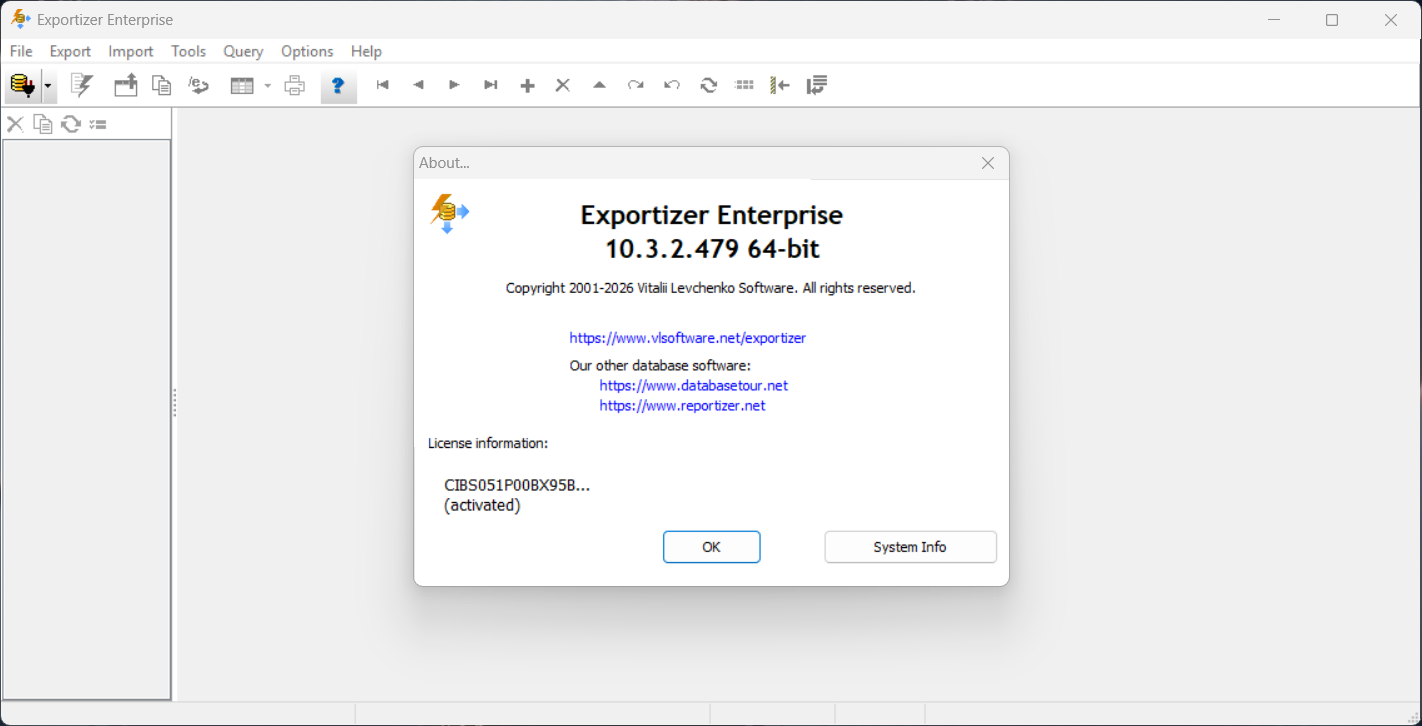Click the copy icon in the left panel toolbar
This screenshot has height=726, width=1422.
tap(42, 124)
